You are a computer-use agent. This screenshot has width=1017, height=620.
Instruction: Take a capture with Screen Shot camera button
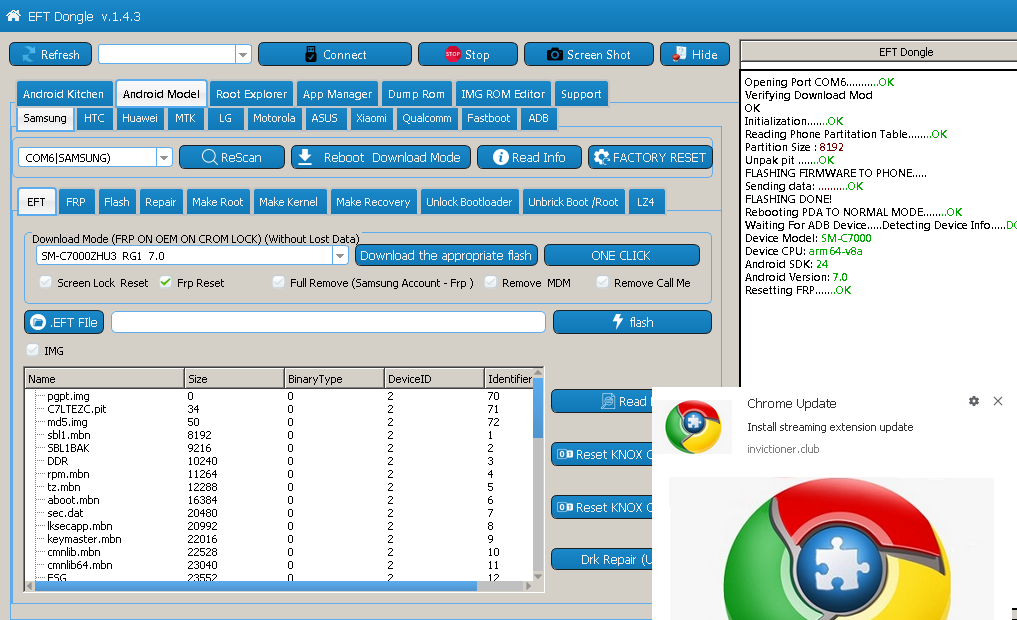(588, 54)
